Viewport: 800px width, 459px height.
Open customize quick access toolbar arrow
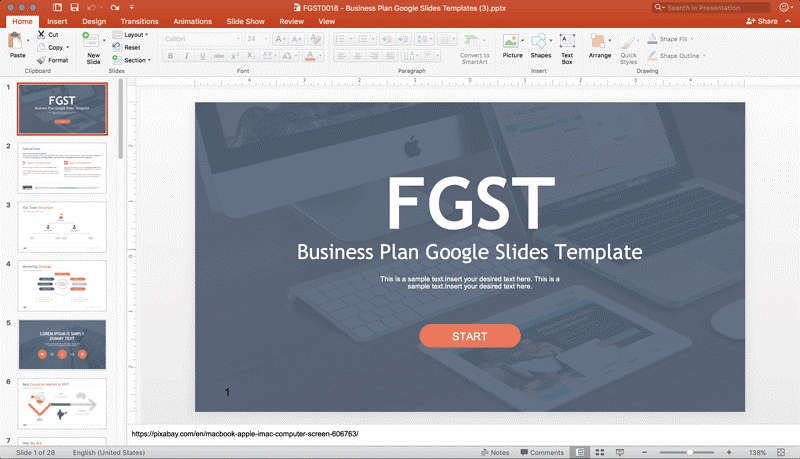132,8
